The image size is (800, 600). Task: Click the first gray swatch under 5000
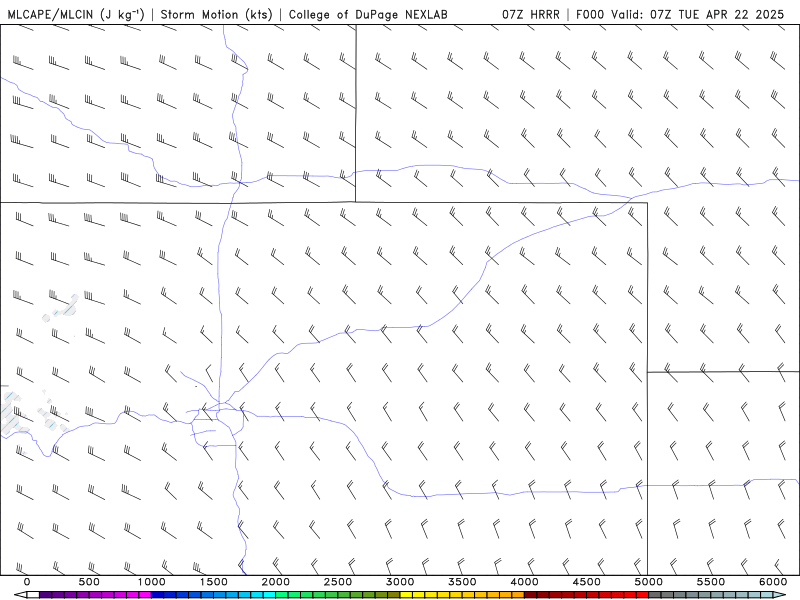click(655, 594)
